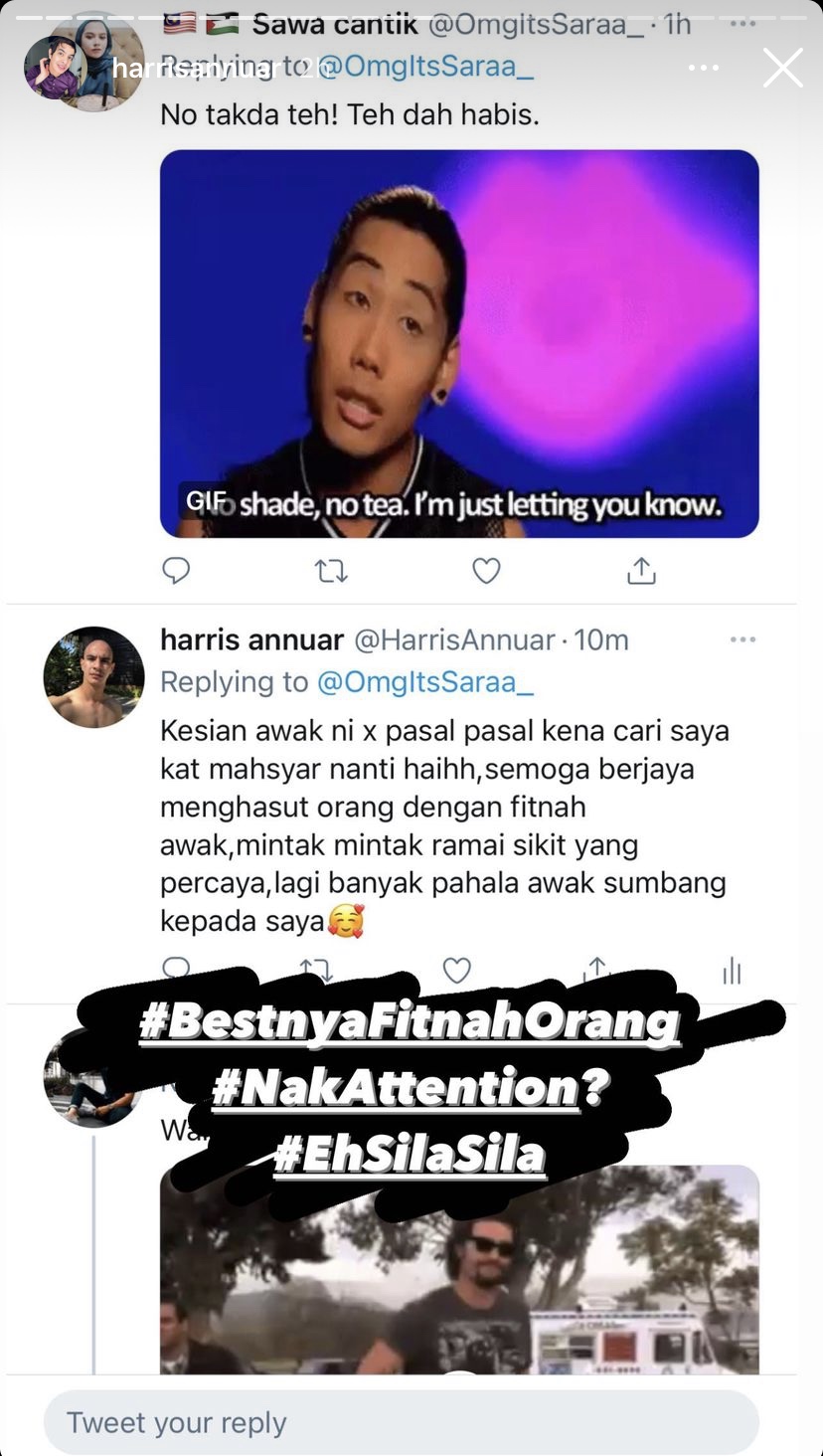The image size is (823, 1456).
Task: Open @OmgItsSaraa_ mention in harris annuar's reply
Action: (x=425, y=682)
